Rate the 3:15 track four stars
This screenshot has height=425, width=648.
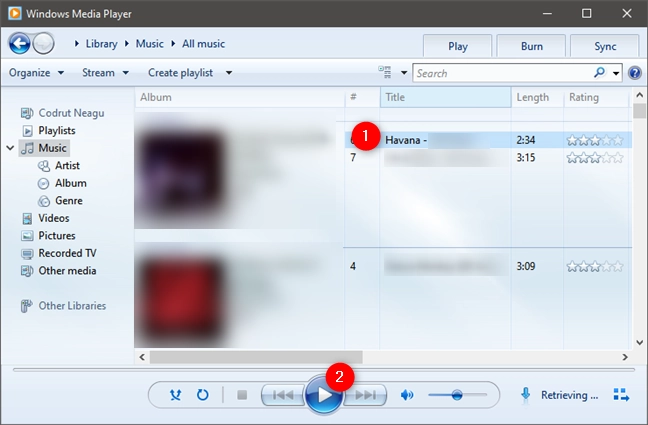pyautogui.click(x=606, y=158)
